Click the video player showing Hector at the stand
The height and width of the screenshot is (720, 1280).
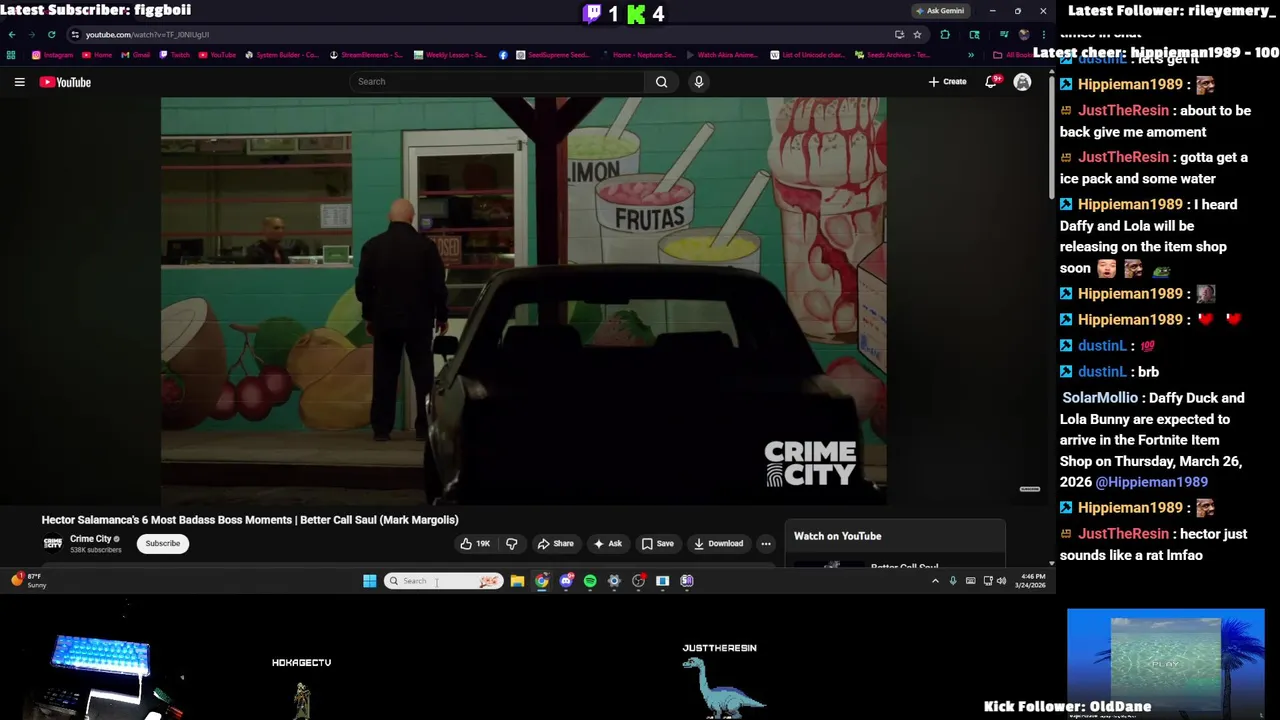[x=523, y=300]
